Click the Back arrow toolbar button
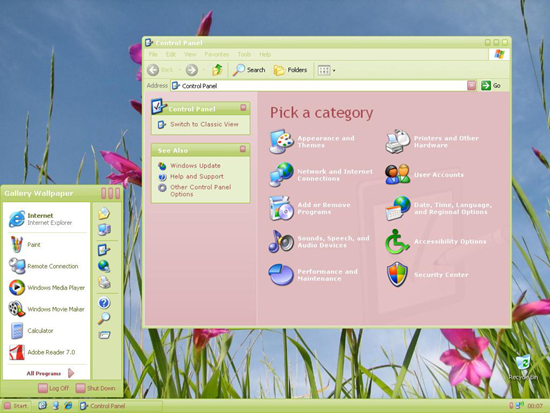Image resolution: width=550 pixels, height=413 pixels. [x=153, y=70]
